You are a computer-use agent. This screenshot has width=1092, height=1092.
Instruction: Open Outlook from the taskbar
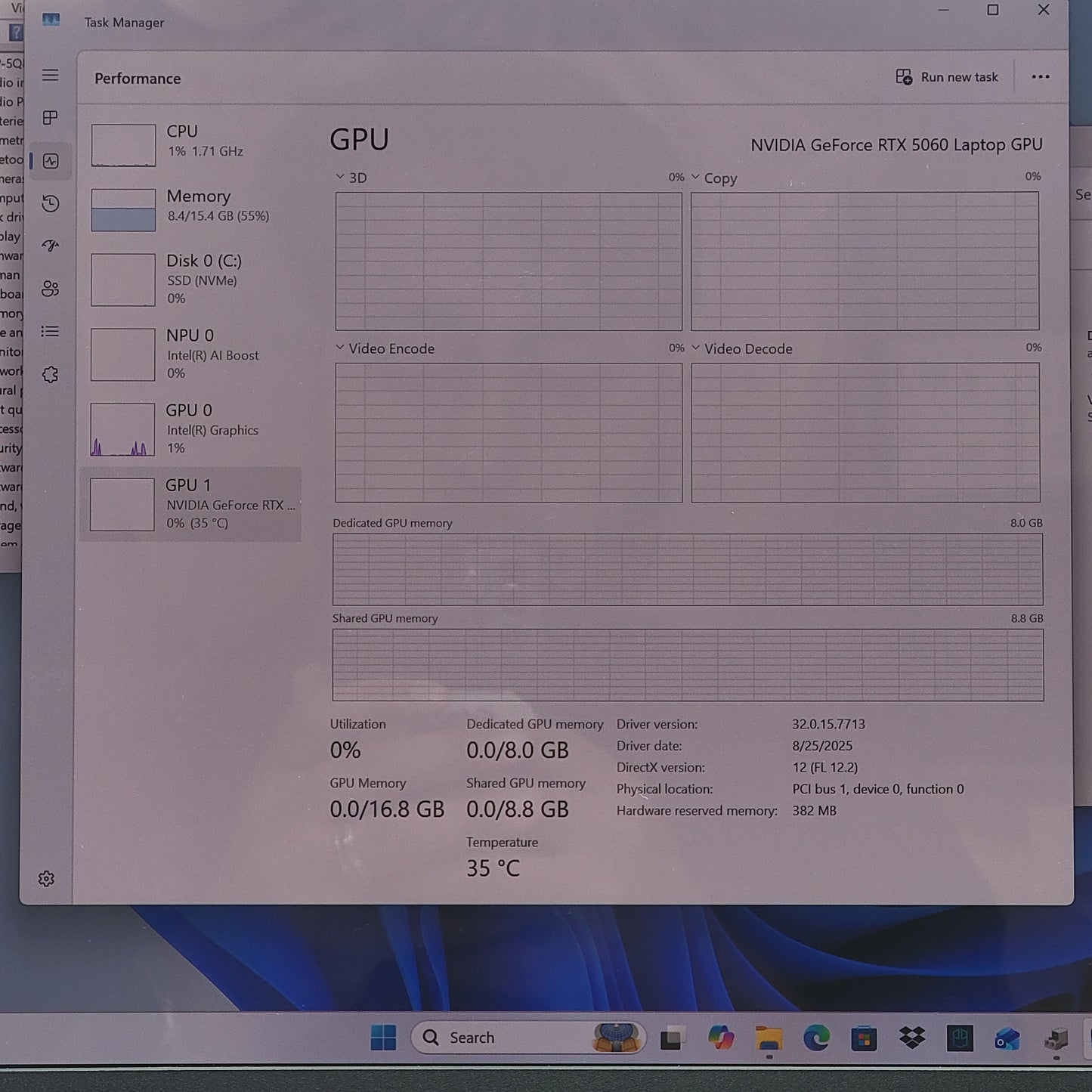coord(1007,1038)
